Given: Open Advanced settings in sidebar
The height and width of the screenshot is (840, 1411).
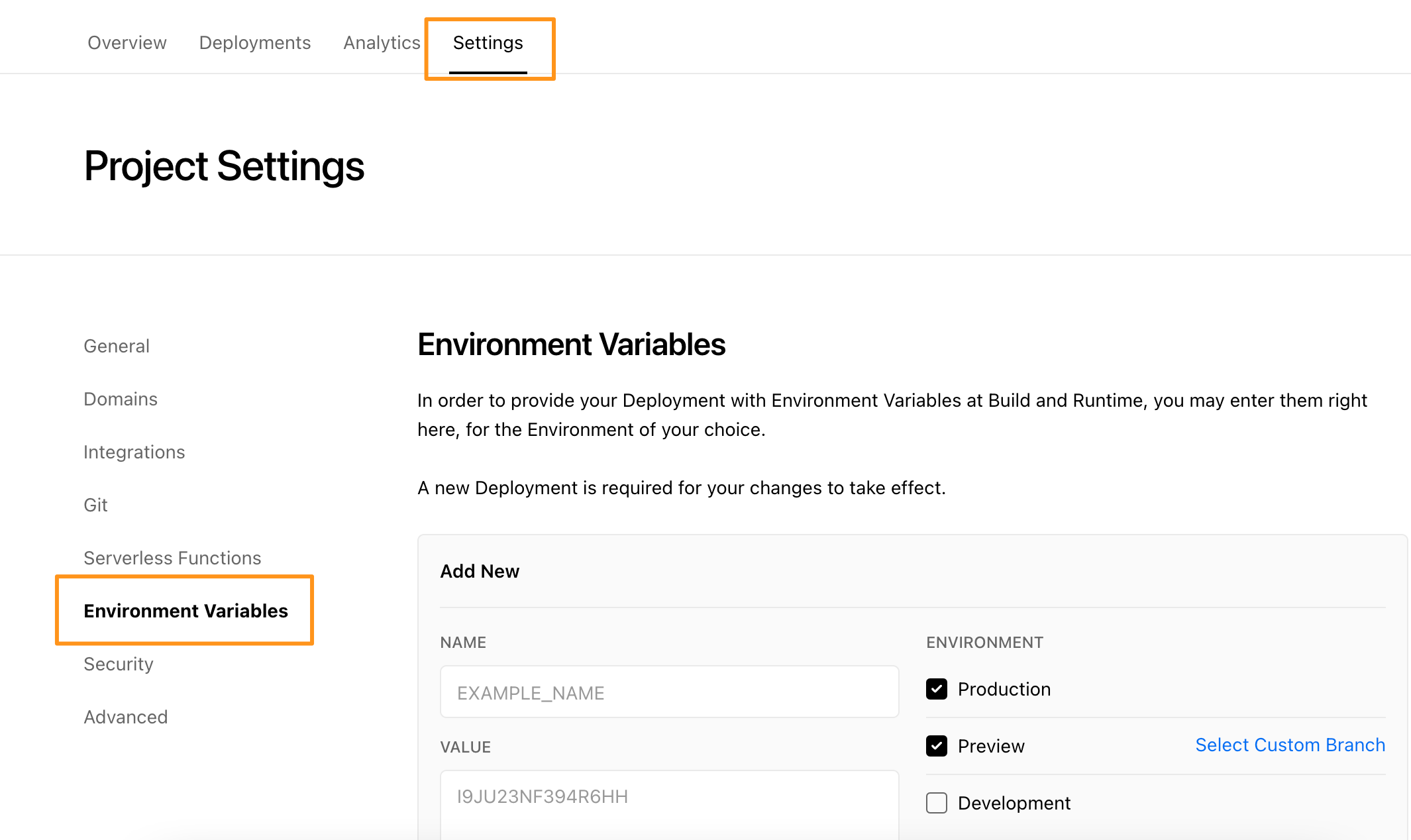Looking at the screenshot, I should [126, 717].
